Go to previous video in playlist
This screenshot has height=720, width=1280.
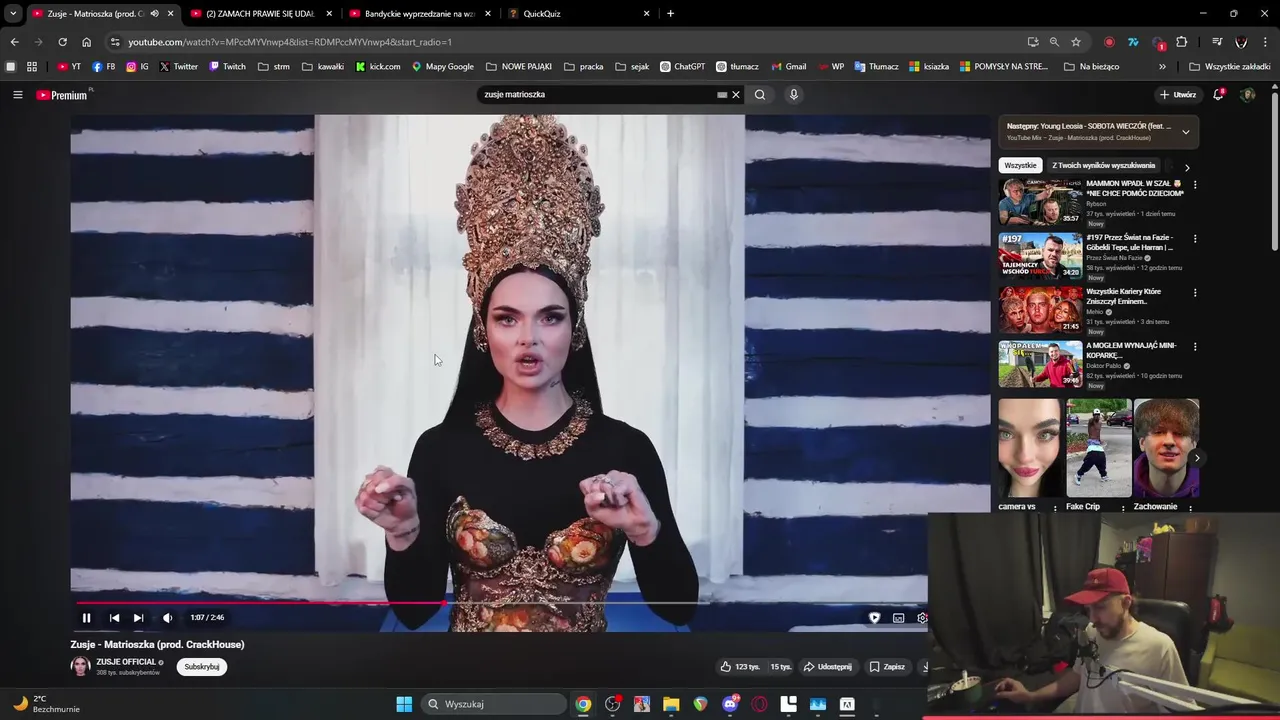click(114, 618)
